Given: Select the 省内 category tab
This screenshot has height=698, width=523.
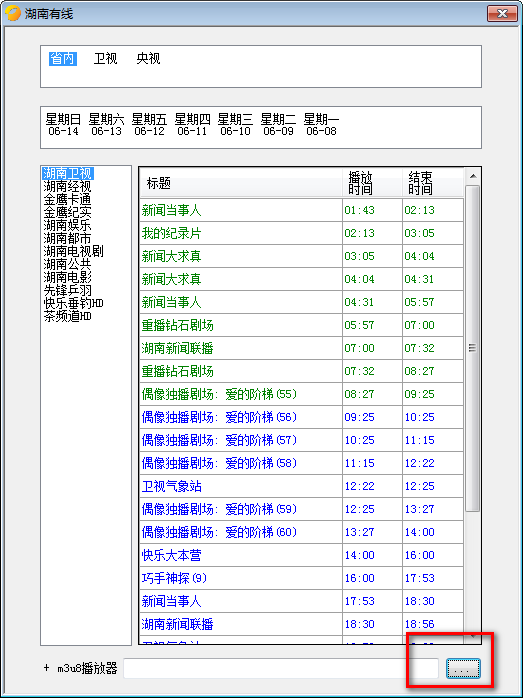Looking at the screenshot, I should click(63, 59).
